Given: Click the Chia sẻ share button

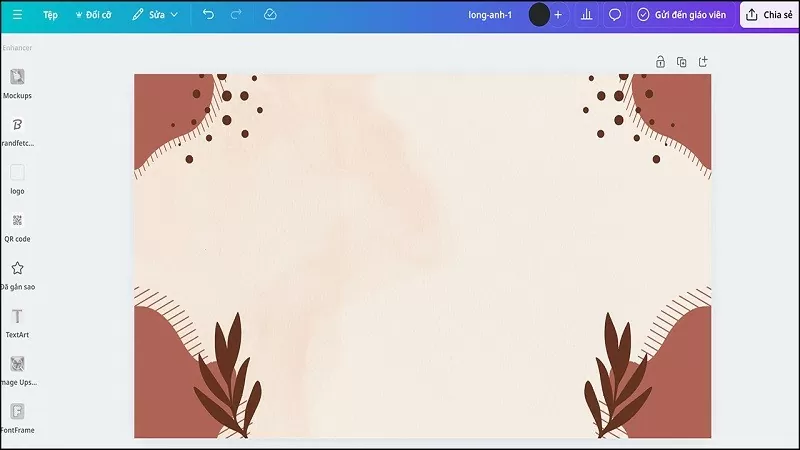Looking at the screenshot, I should (x=768, y=15).
